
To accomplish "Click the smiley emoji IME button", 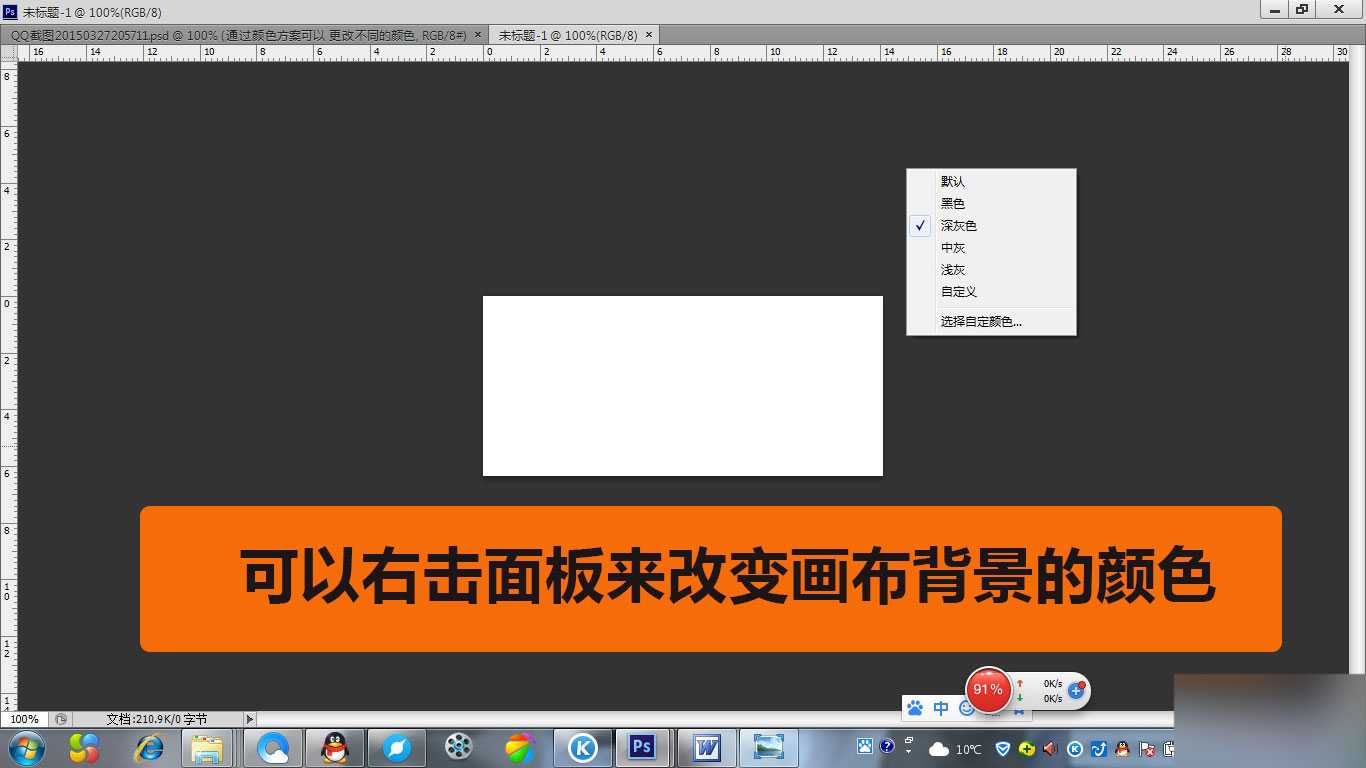I will coord(965,708).
